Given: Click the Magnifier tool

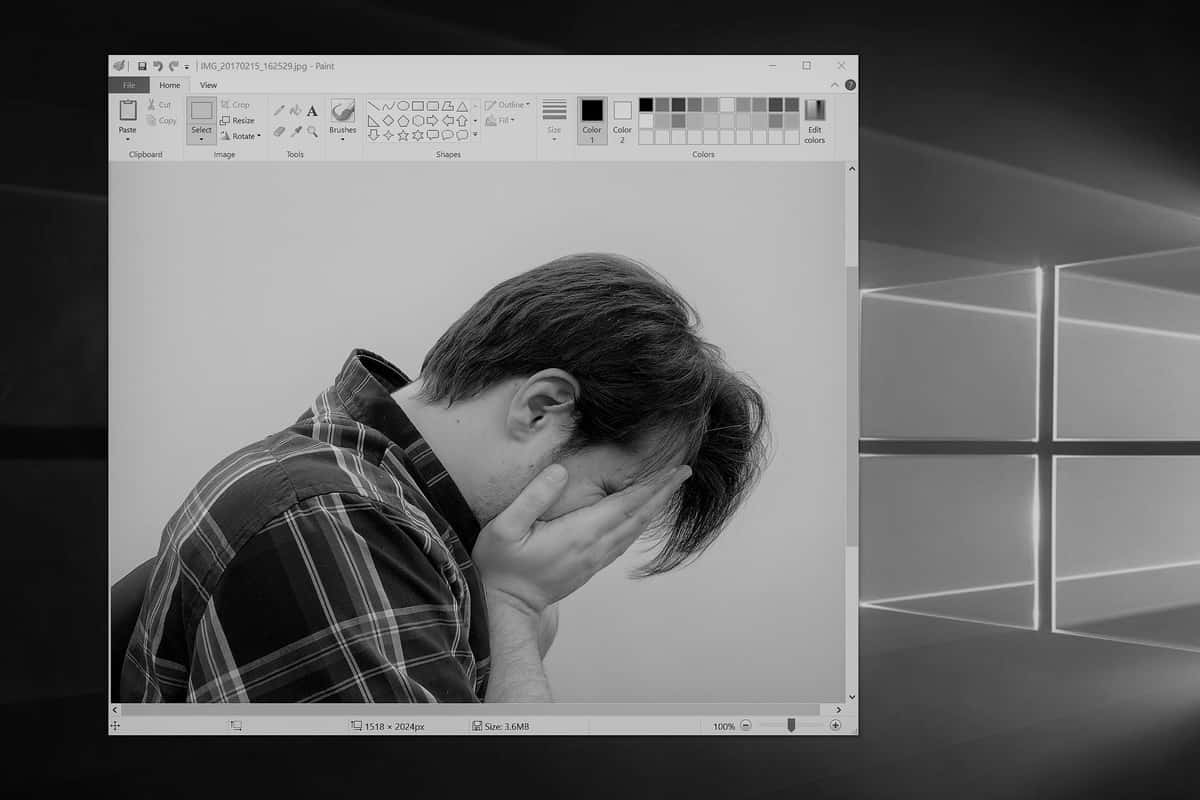Looking at the screenshot, I should coord(312,131).
